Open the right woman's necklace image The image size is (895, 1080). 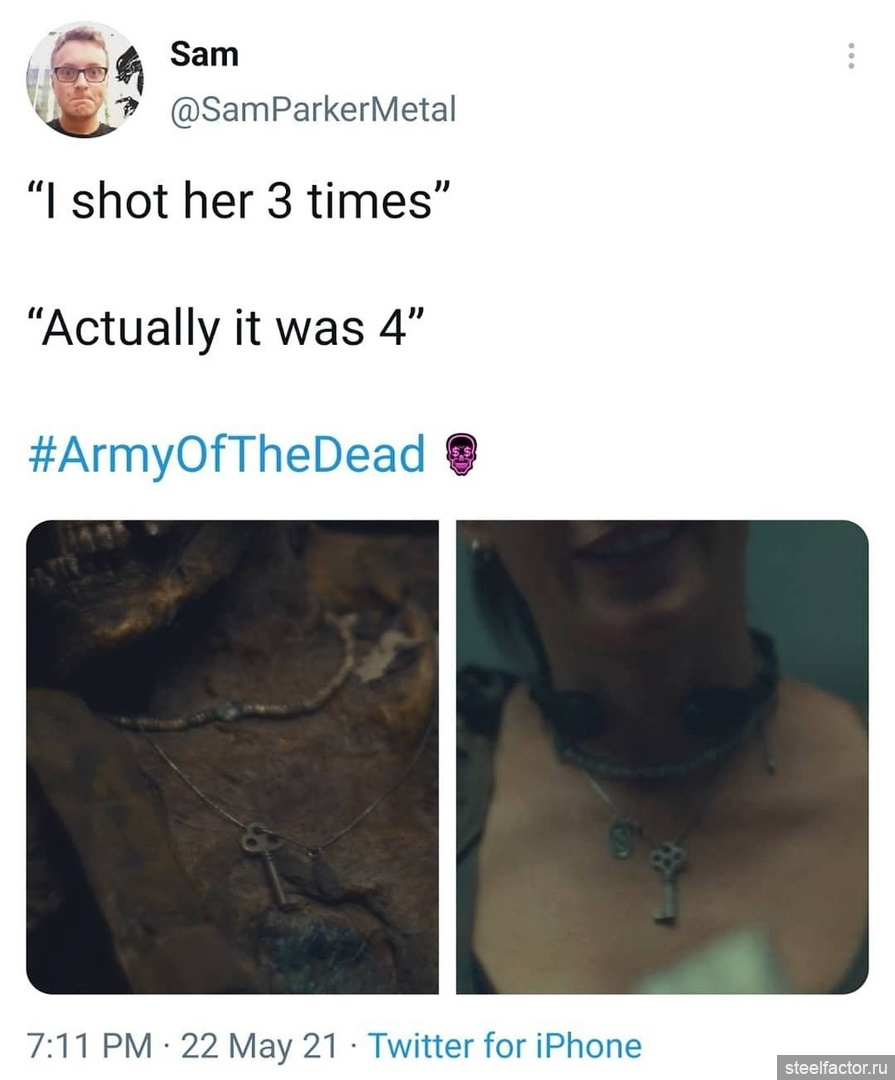coord(662,756)
